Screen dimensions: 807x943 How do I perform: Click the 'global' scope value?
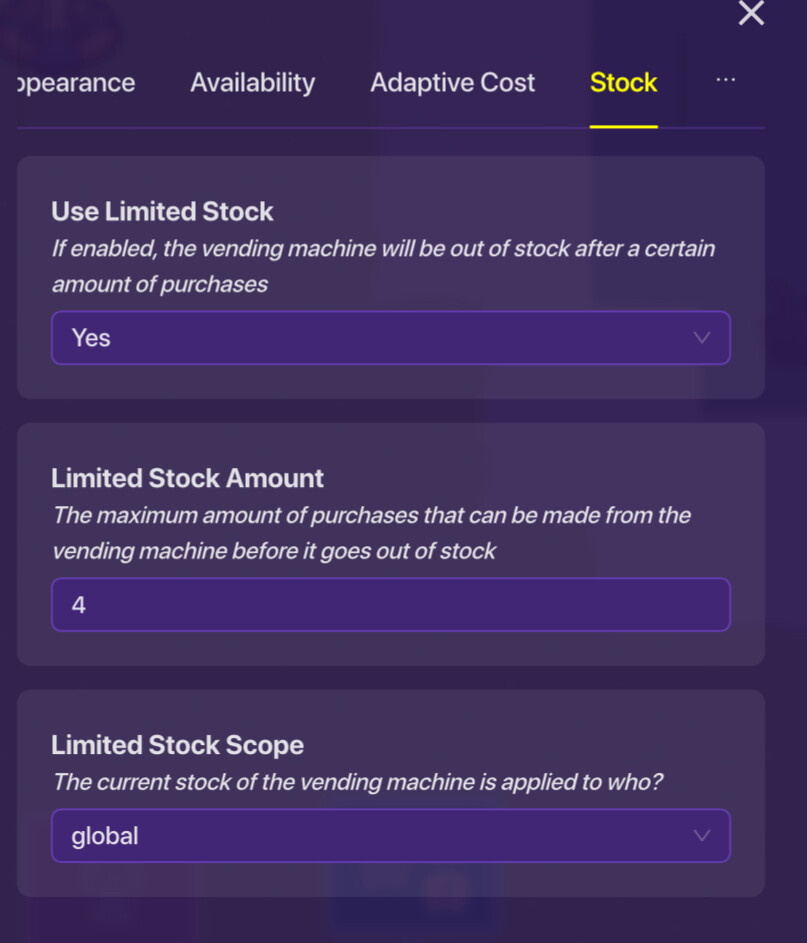pyautogui.click(x=105, y=835)
